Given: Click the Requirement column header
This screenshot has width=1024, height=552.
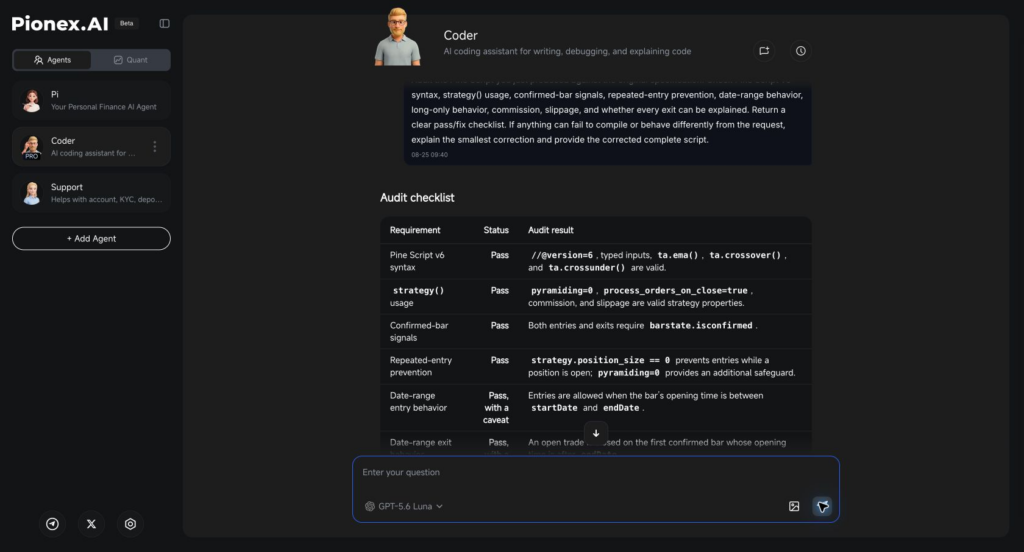Looking at the screenshot, I should pos(415,230).
